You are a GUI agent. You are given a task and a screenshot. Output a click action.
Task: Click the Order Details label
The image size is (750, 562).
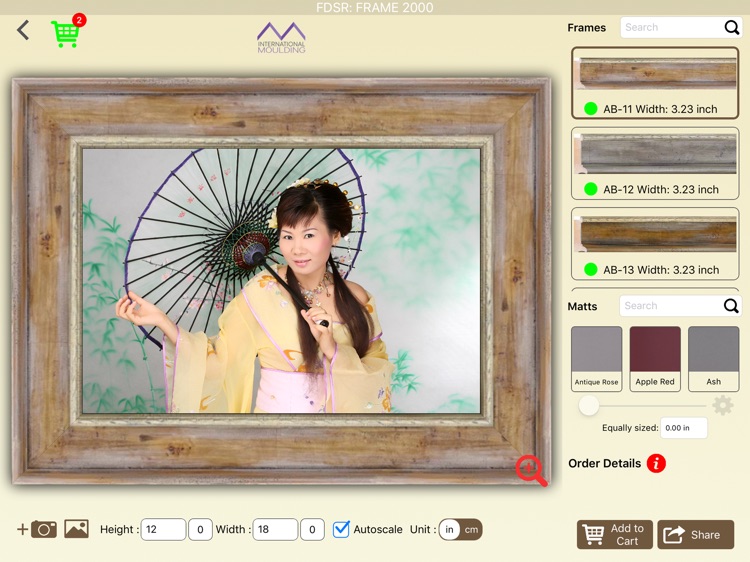pos(605,463)
